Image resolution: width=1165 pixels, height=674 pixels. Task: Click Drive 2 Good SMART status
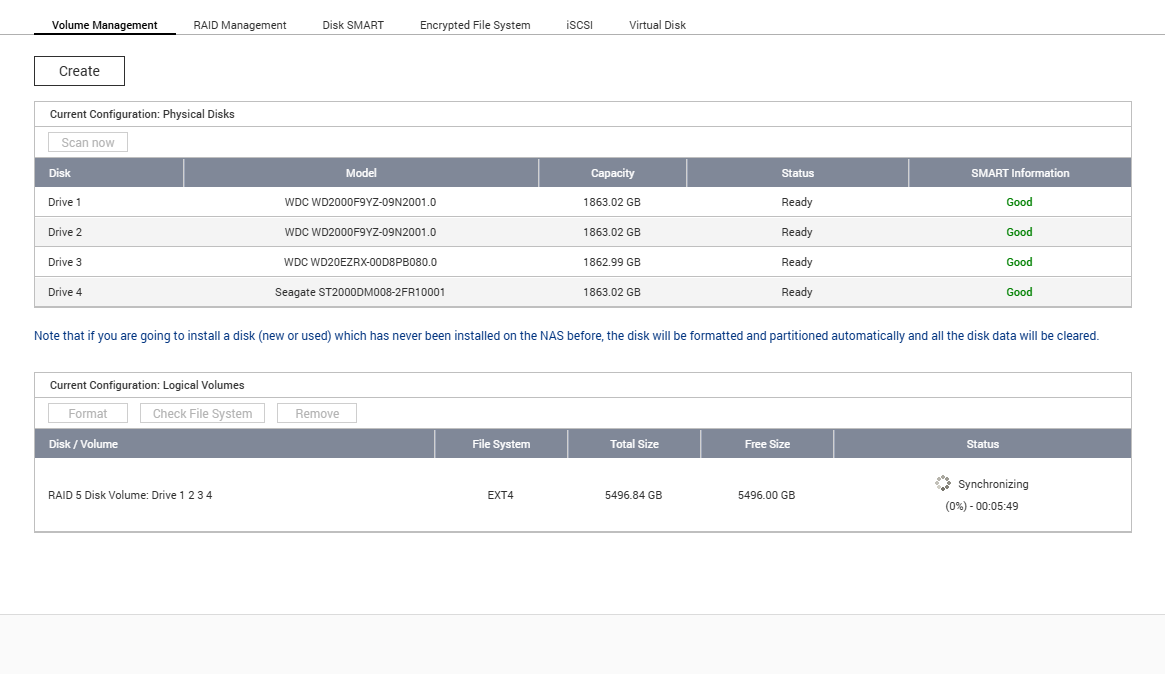tap(1019, 232)
